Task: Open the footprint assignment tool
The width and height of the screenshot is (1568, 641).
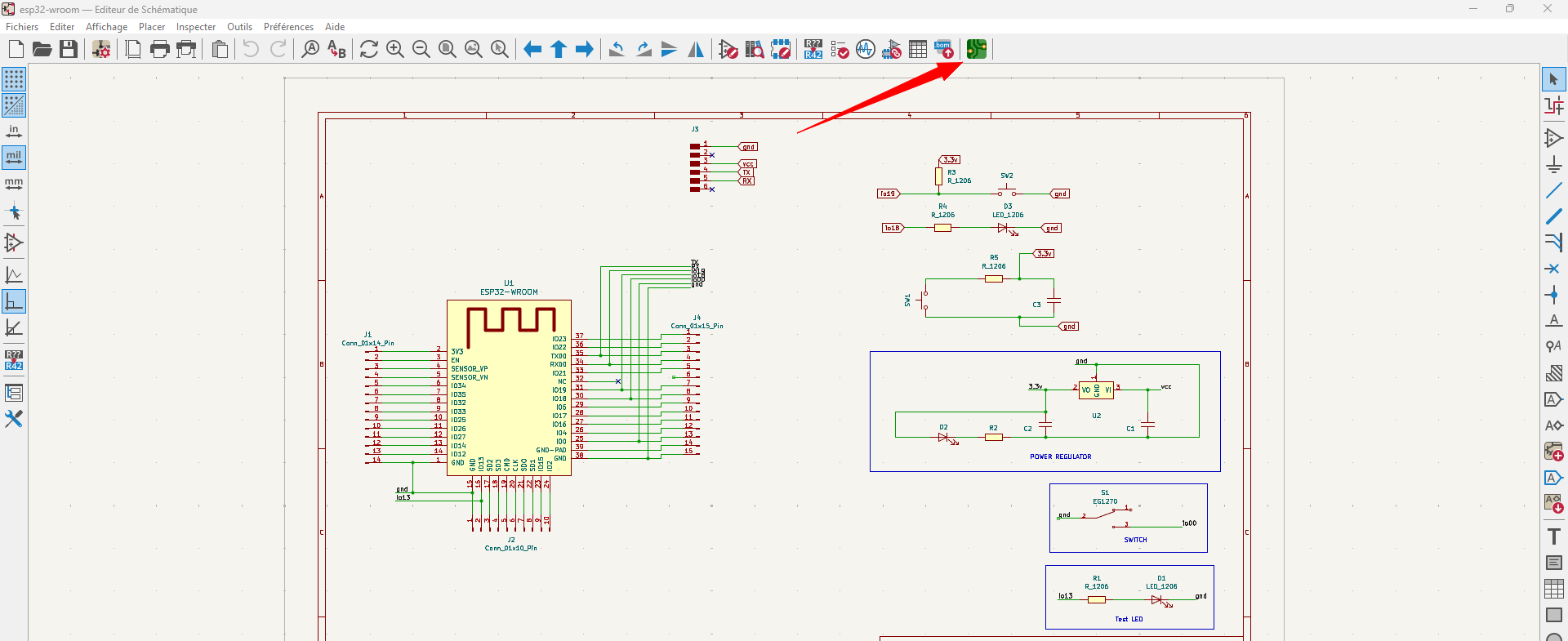Action: tap(892, 50)
